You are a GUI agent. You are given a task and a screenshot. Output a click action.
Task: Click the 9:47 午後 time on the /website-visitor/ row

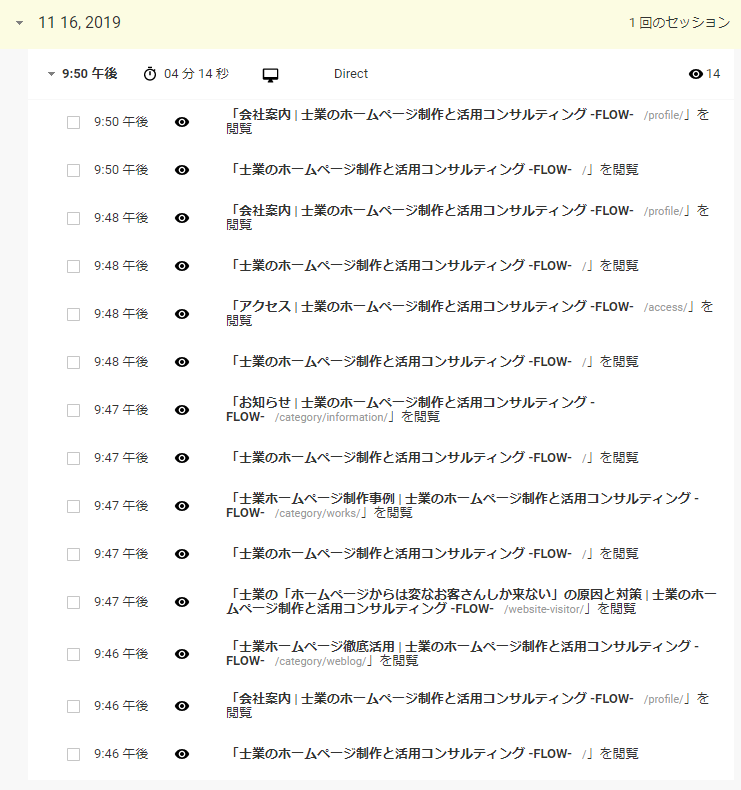coord(121,602)
